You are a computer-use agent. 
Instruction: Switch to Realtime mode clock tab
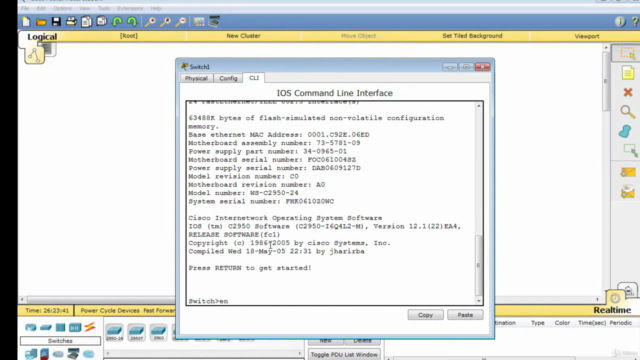(615, 298)
